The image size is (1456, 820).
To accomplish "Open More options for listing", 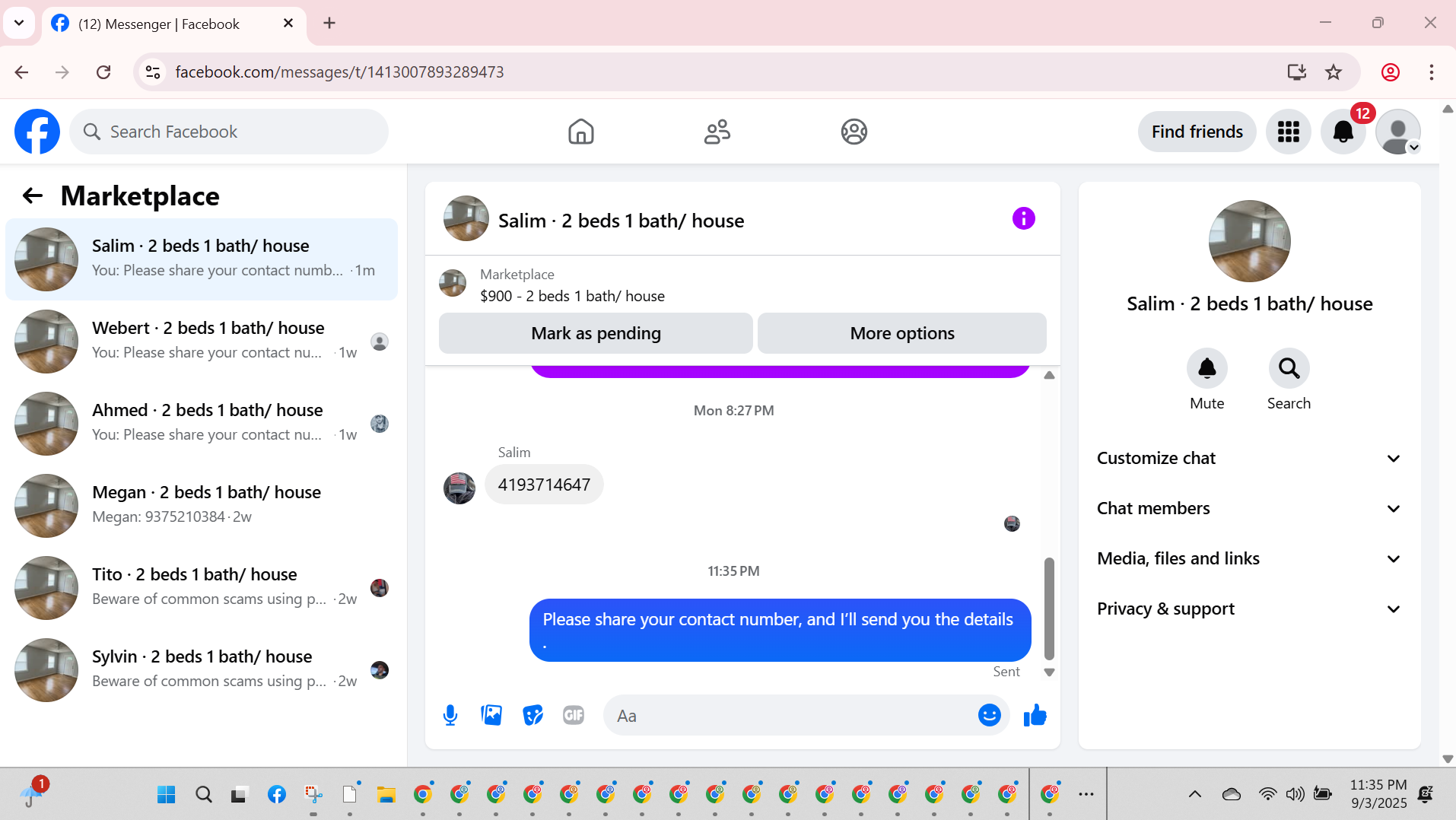I will click(x=902, y=333).
